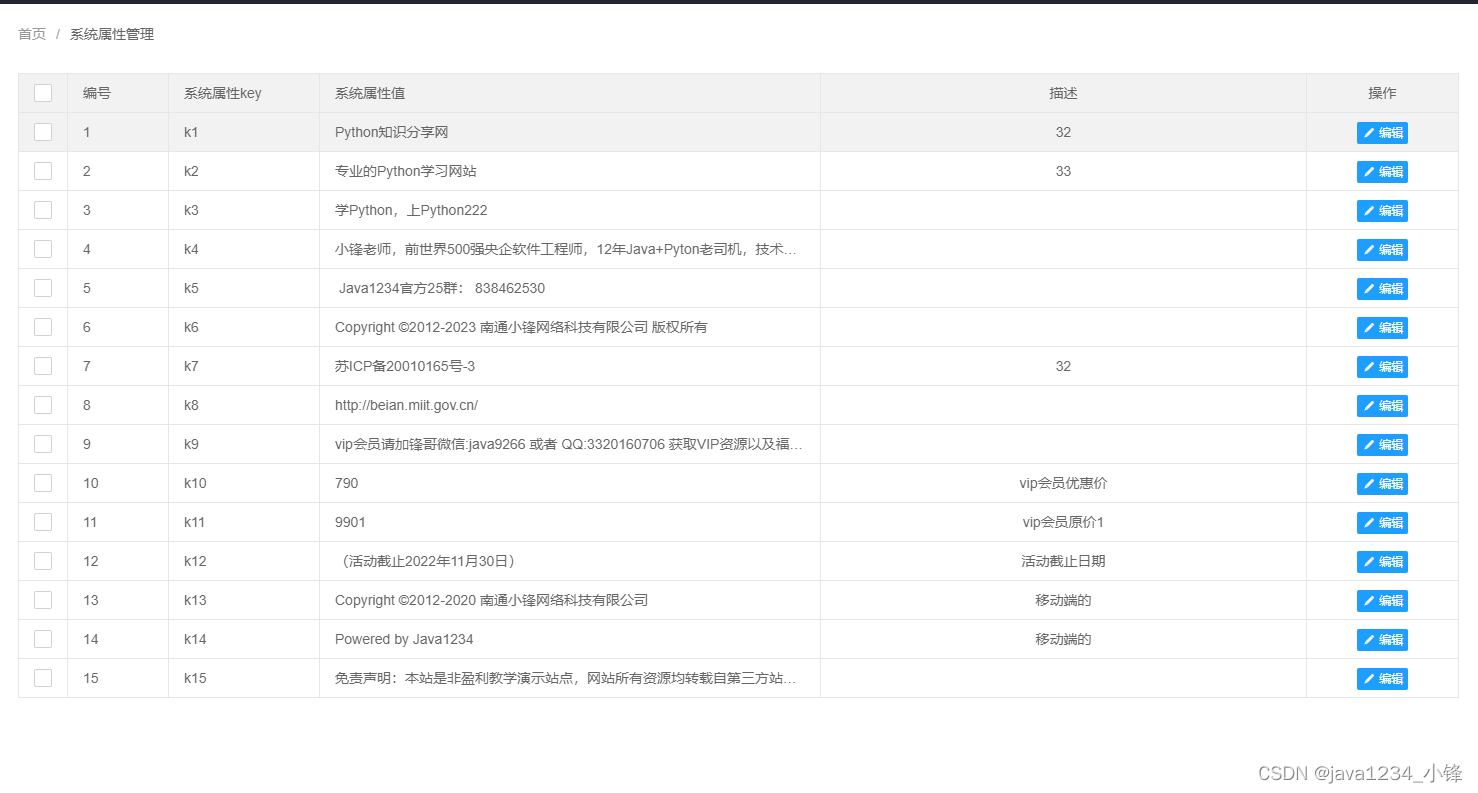
Task: Select checkbox for row 14
Action: [43, 639]
